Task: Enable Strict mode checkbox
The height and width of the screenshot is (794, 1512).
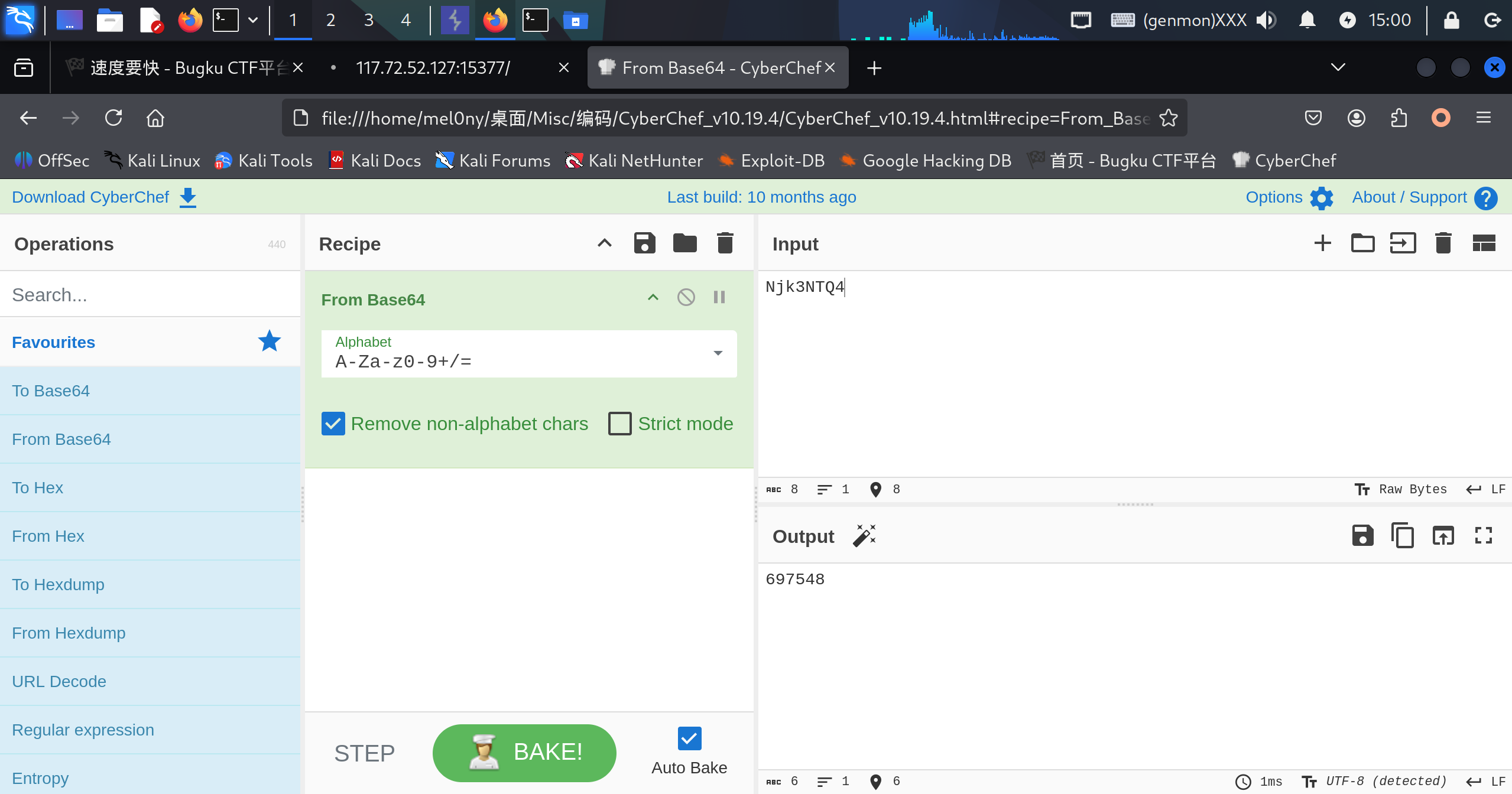Action: point(619,424)
